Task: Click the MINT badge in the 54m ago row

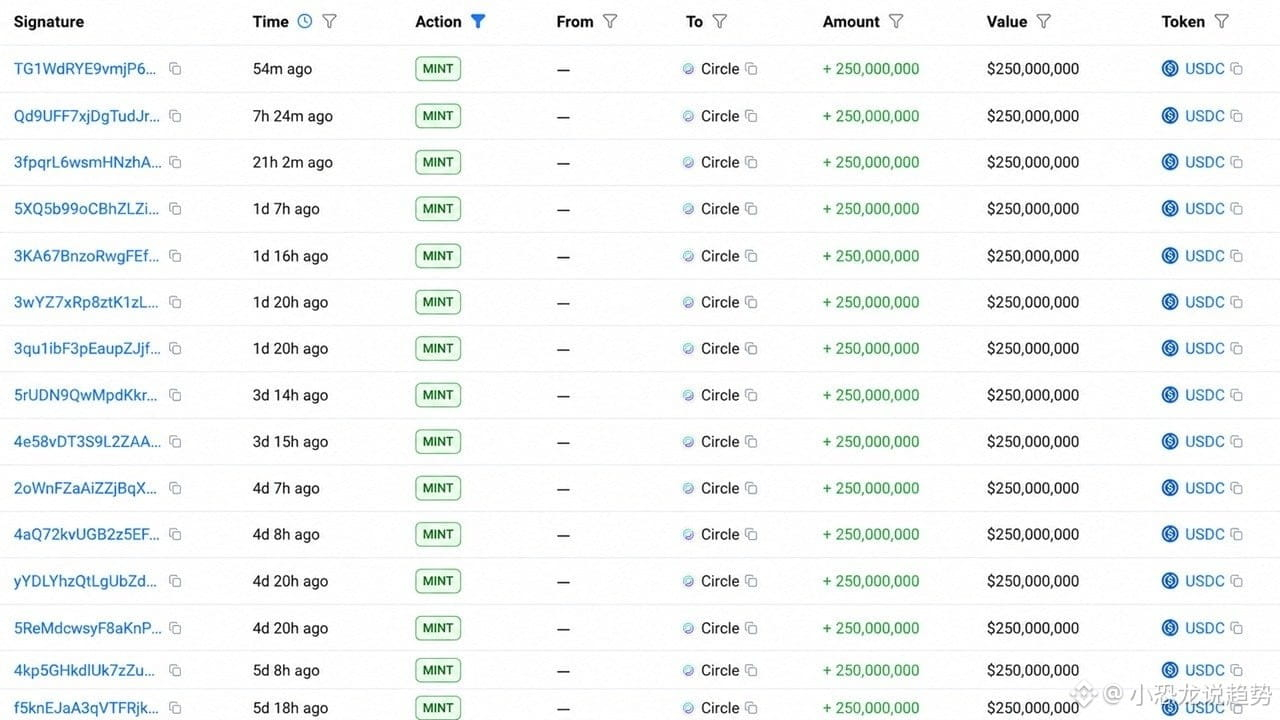Action: [438, 69]
